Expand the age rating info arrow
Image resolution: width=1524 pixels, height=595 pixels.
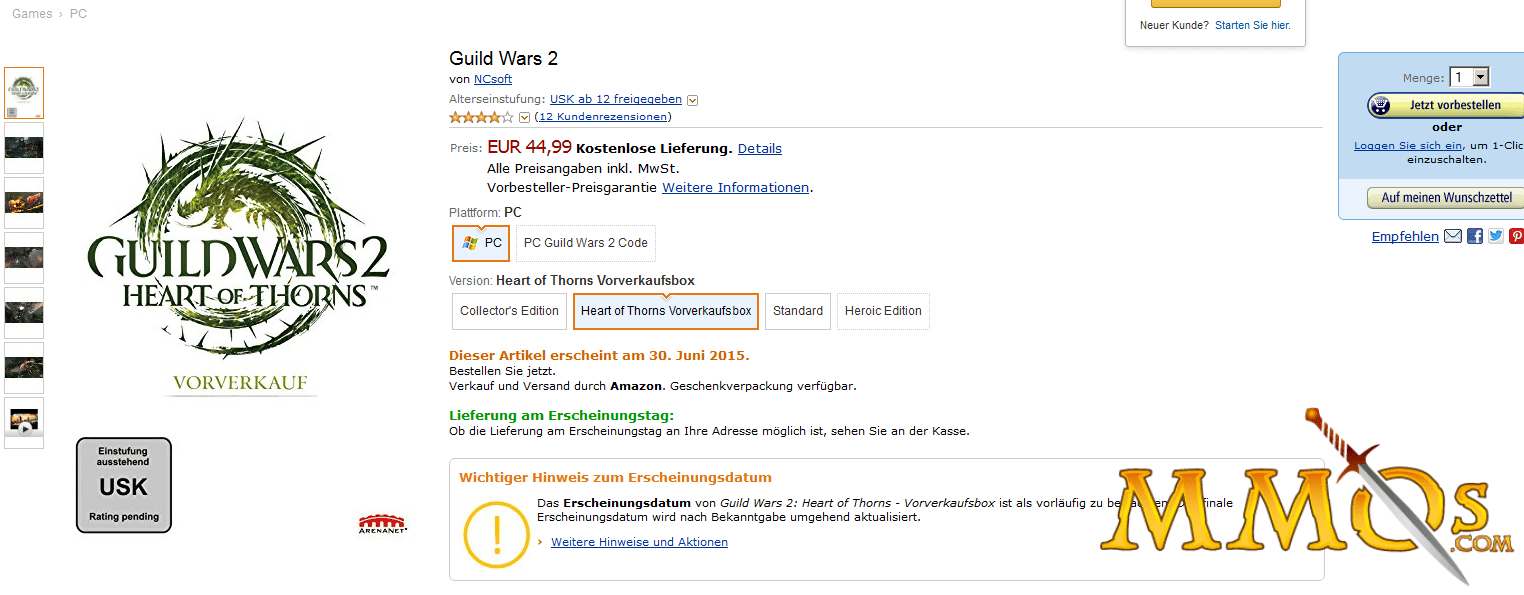692,100
